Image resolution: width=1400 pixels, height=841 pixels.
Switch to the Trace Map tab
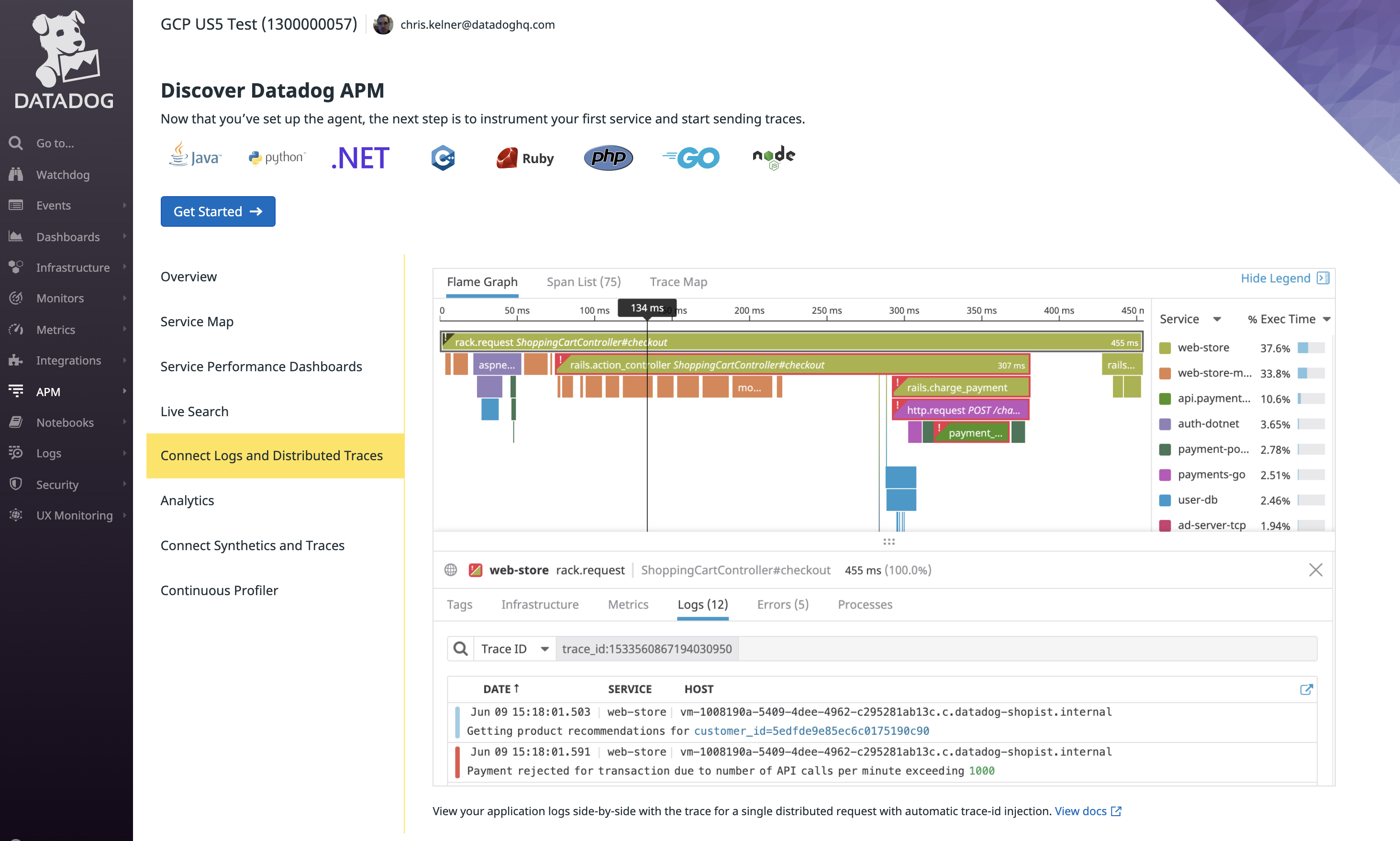pyautogui.click(x=678, y=282)
